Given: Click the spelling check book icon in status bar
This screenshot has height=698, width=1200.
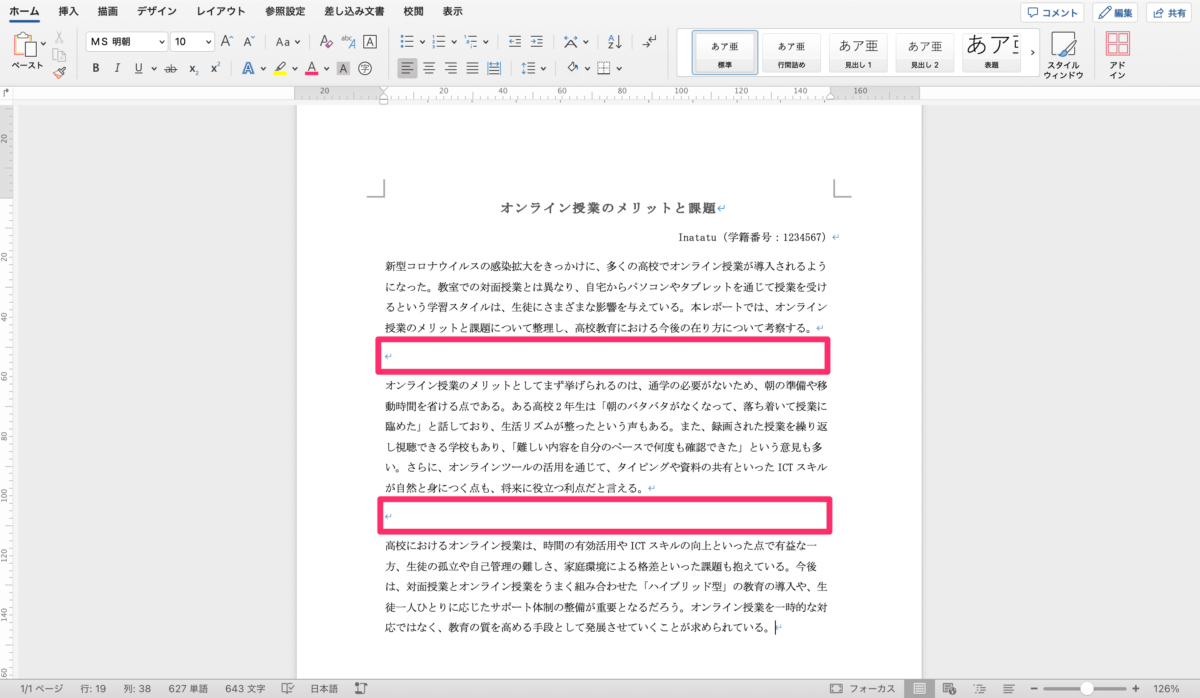Looking at the screenshot, I should click(x=288, y=689).
